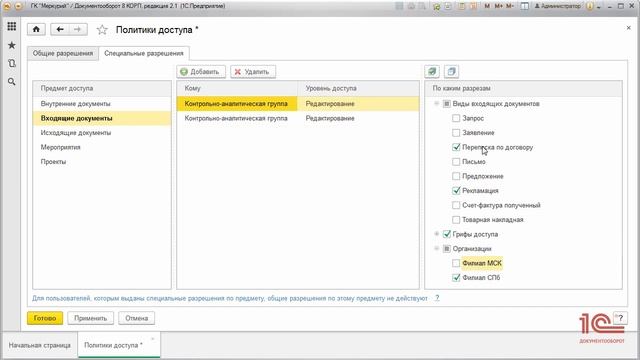The image size is (640, 360).
Task: Click Редактирование in the highlighted row
Action: tap(358, 104)
